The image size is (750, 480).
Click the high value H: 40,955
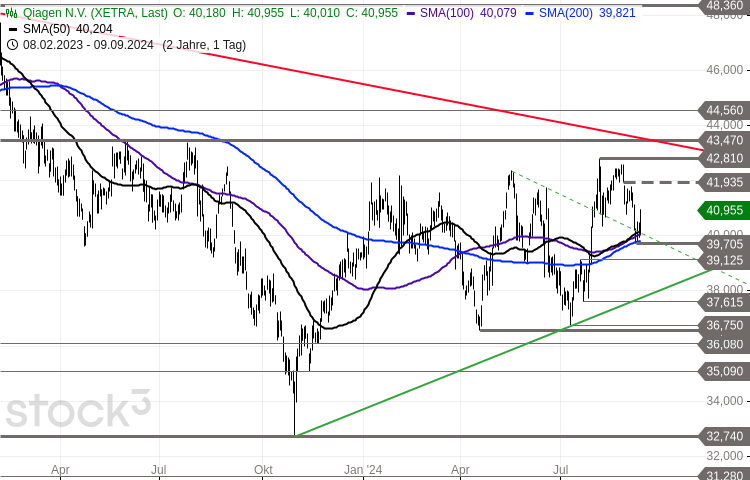tap(258, 13)
